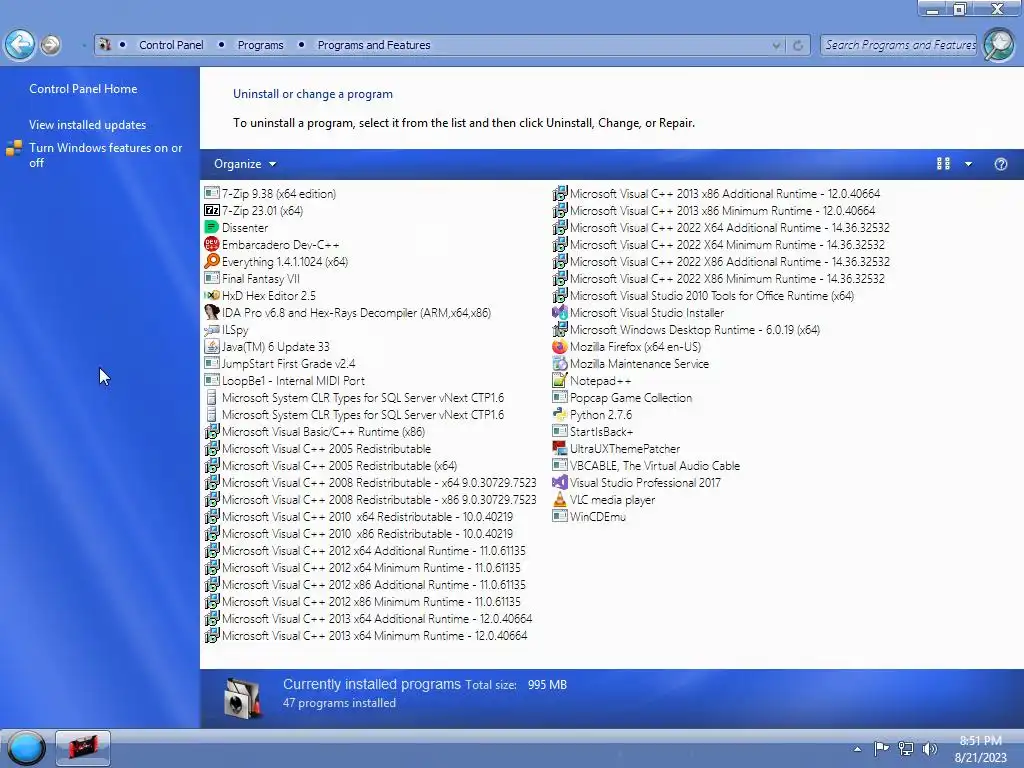The width and height of the screenshot is (1024, 768).
Task: Expand the view options dropdown arrow
Action: (968, 164)
